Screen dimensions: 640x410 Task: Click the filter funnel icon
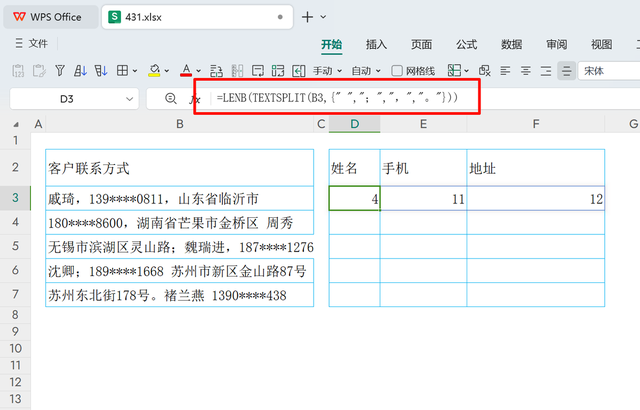60,71
